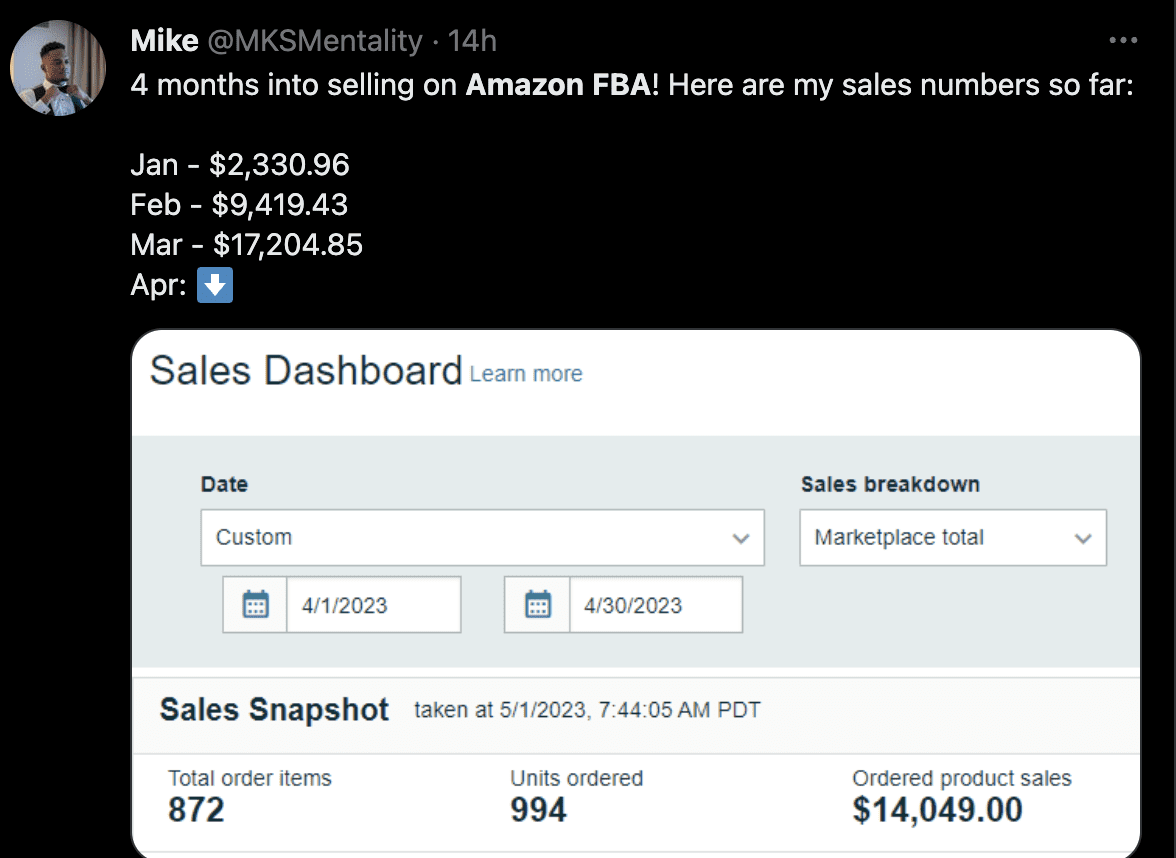Click the end date calendar icon

pyautogui.click(x=538, y=604)
